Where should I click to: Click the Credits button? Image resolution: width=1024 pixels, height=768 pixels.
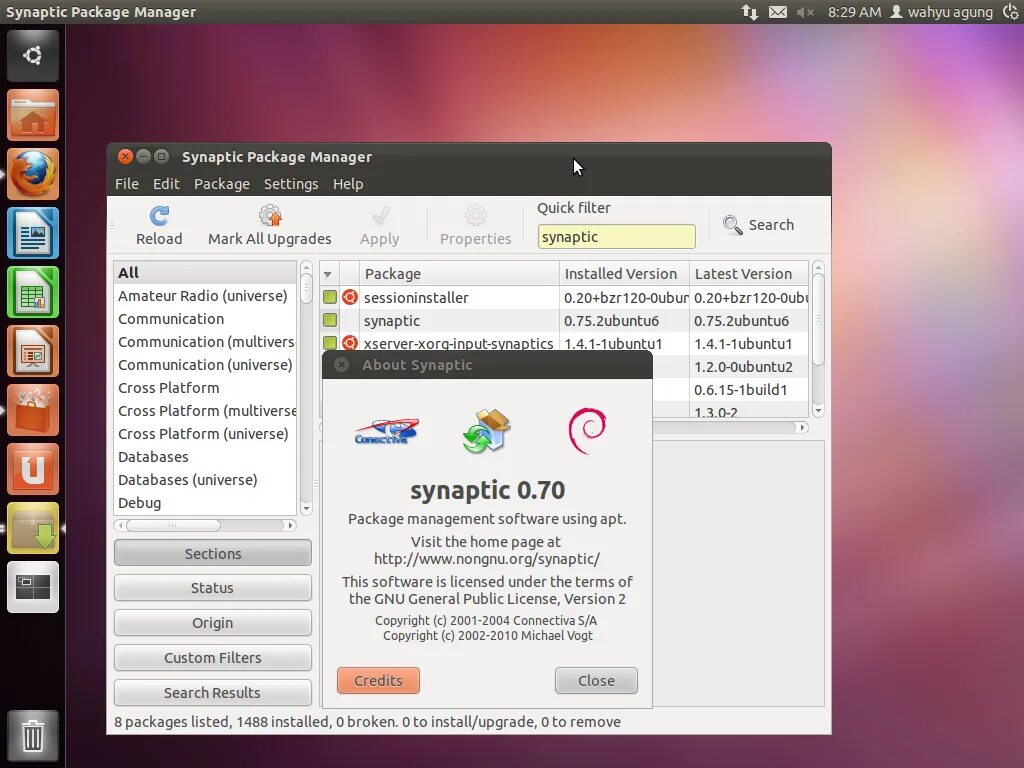tap(378, 680)
